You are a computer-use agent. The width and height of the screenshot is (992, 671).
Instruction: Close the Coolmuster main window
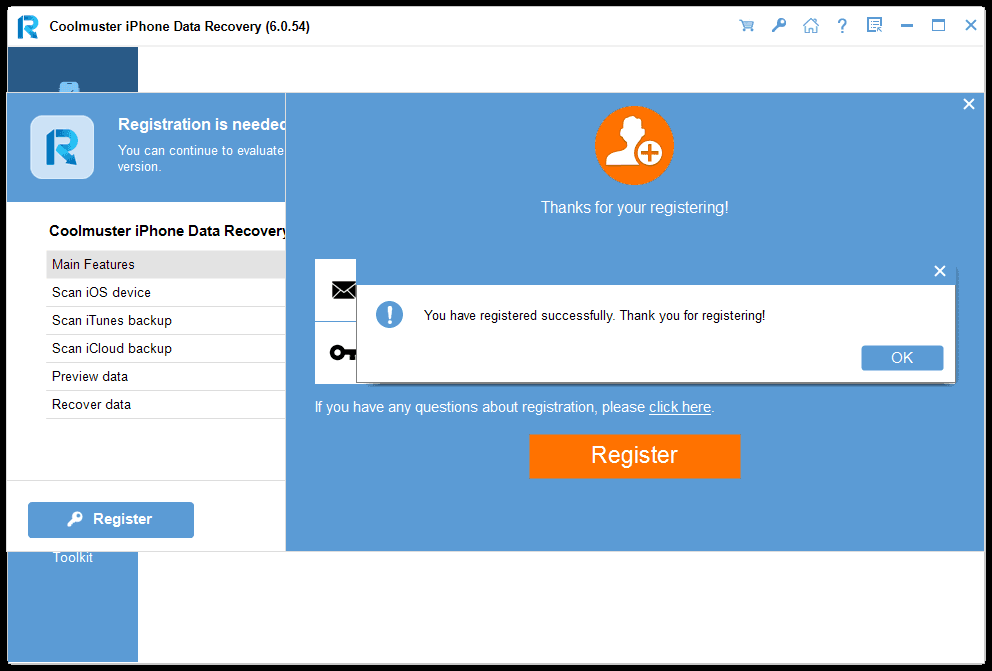(x=970, y=25)
